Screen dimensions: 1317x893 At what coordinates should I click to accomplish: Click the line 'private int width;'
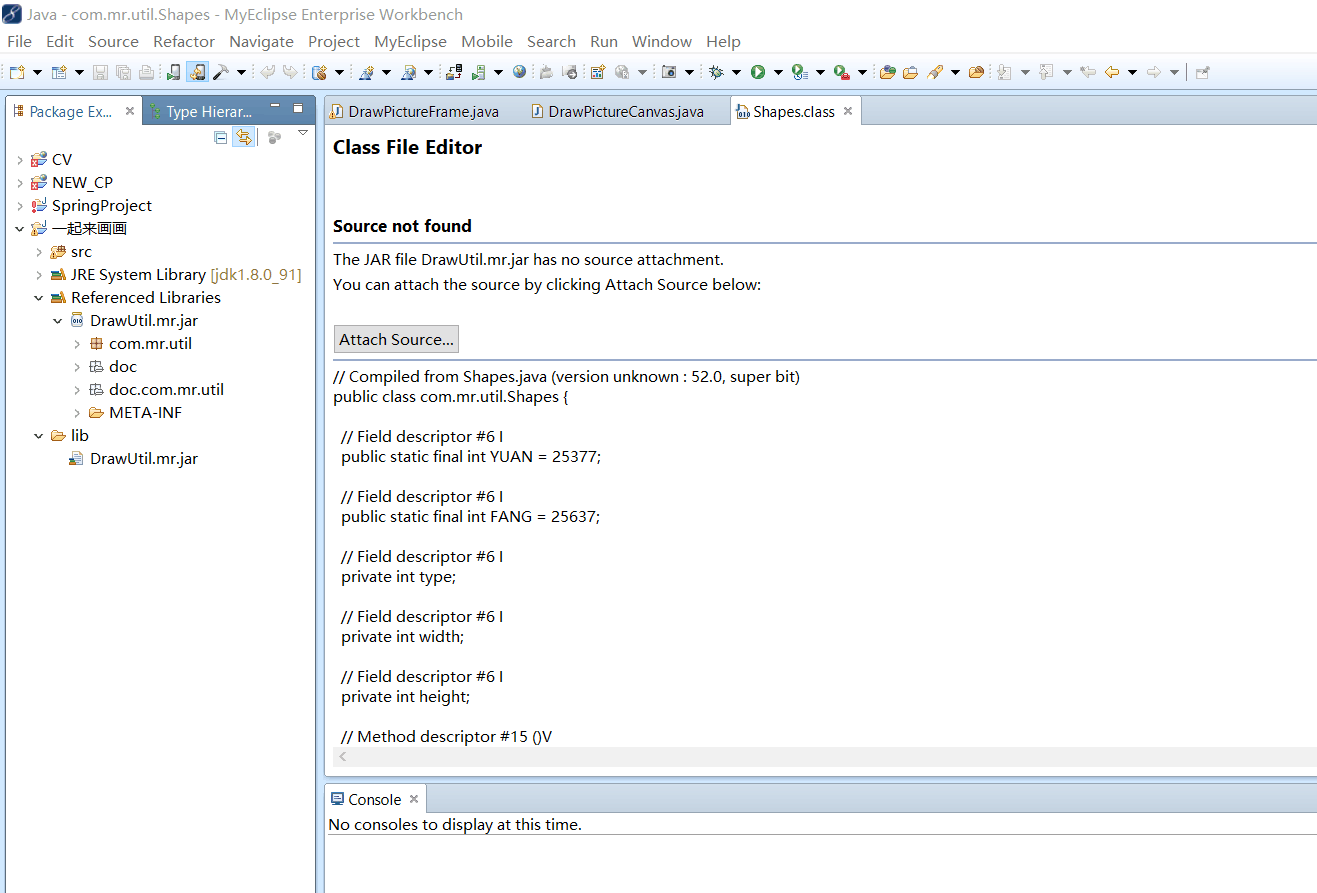(x=402, y=636)
